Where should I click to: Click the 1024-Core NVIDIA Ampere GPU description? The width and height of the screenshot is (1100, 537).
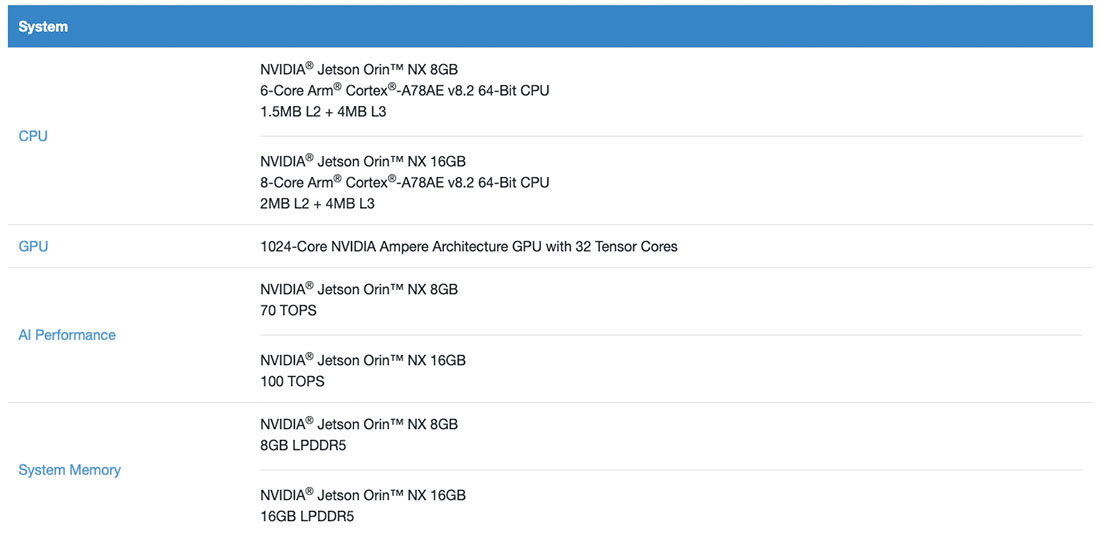[x=468, y=246]
